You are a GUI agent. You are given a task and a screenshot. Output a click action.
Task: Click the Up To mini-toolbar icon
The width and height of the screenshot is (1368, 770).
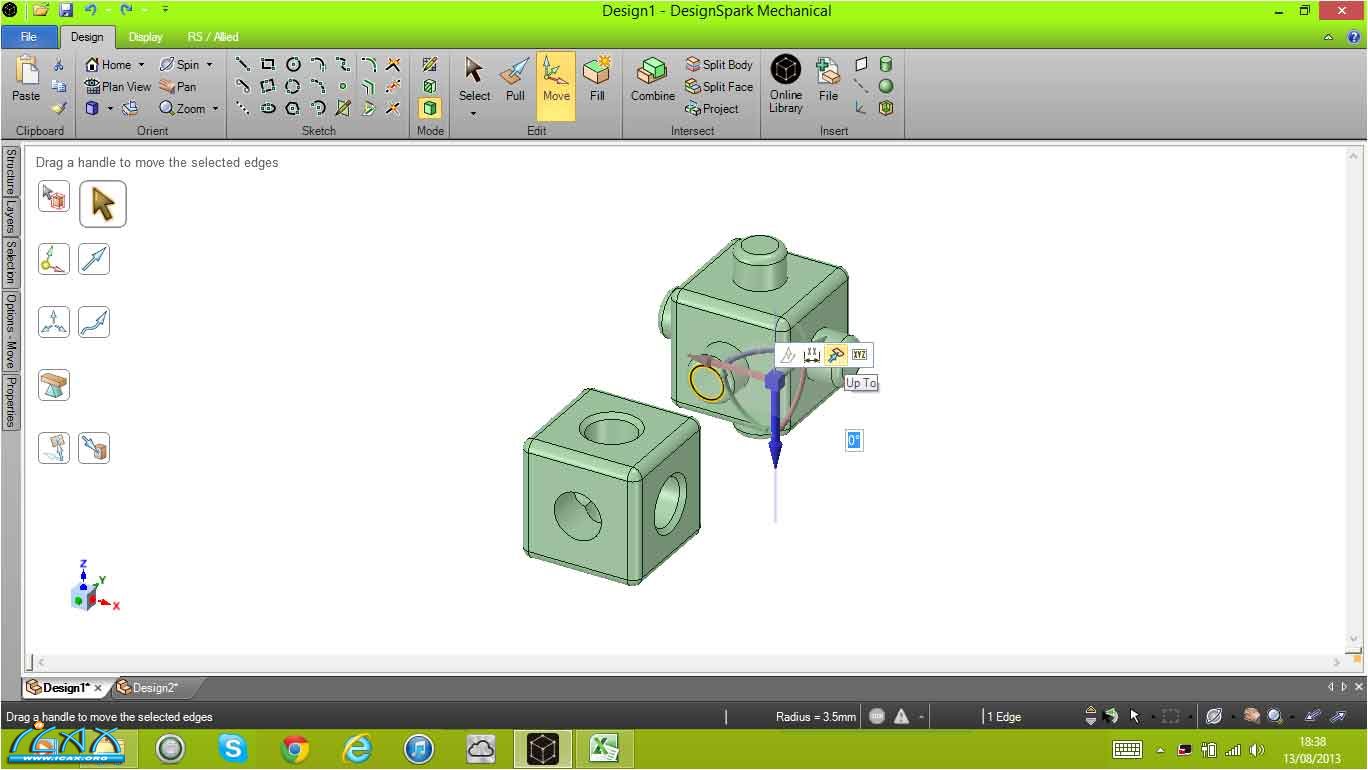[x=835, y=355]
